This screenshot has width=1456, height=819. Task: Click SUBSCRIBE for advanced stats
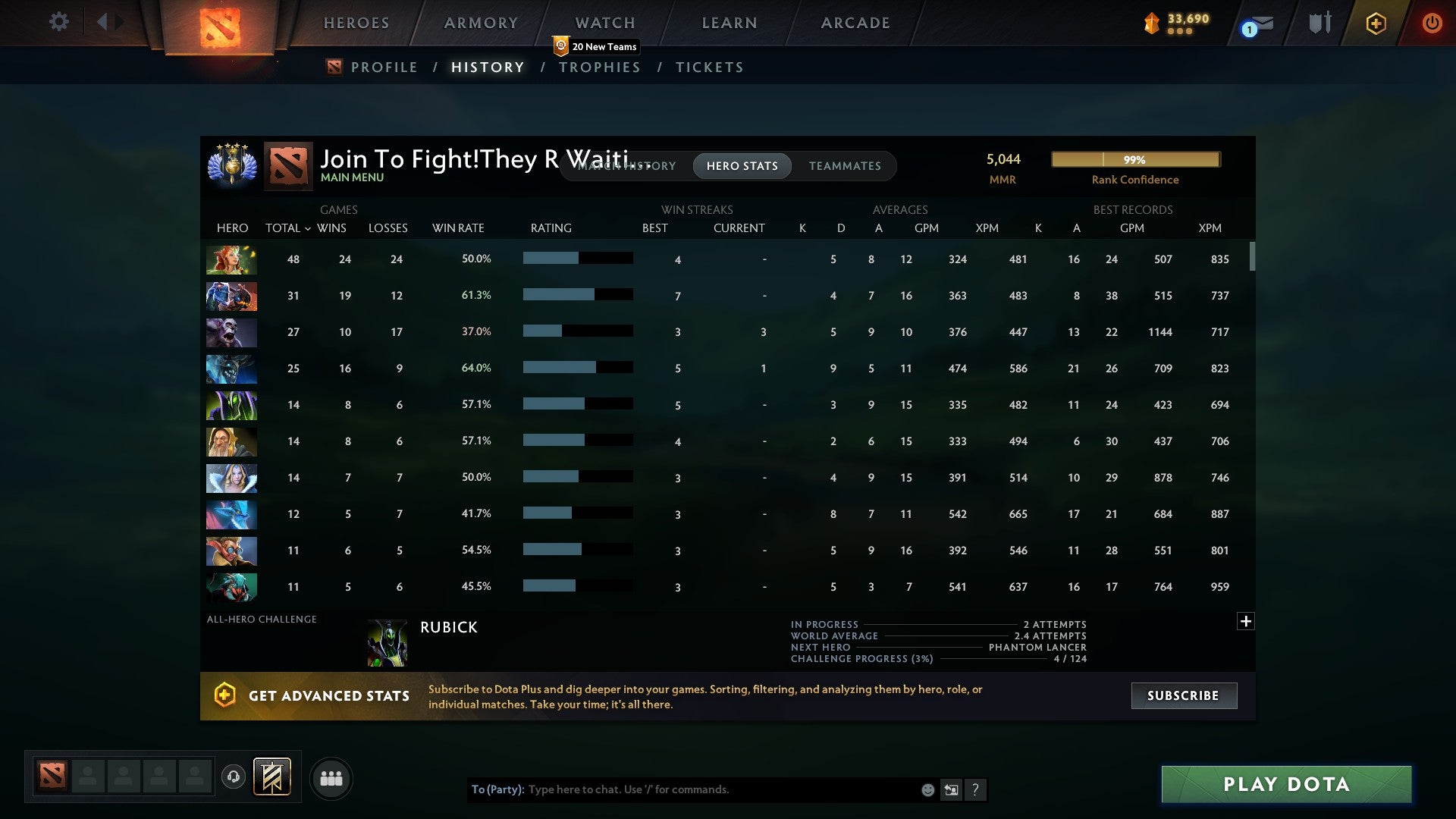(1183, 695)
